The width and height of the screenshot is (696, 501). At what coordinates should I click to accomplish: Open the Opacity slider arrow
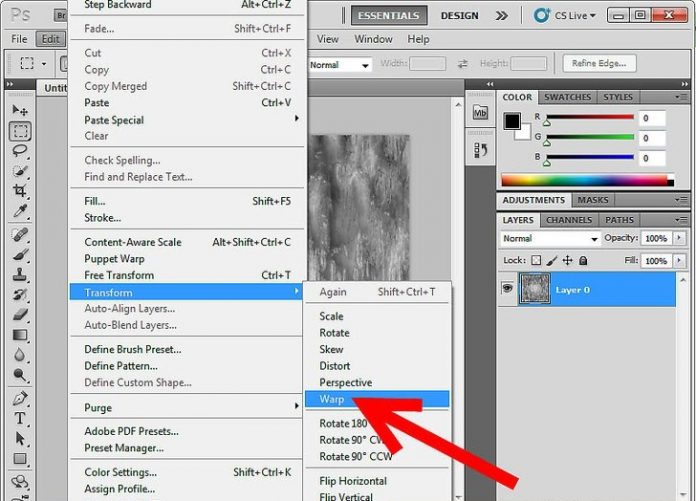[680, 239]
